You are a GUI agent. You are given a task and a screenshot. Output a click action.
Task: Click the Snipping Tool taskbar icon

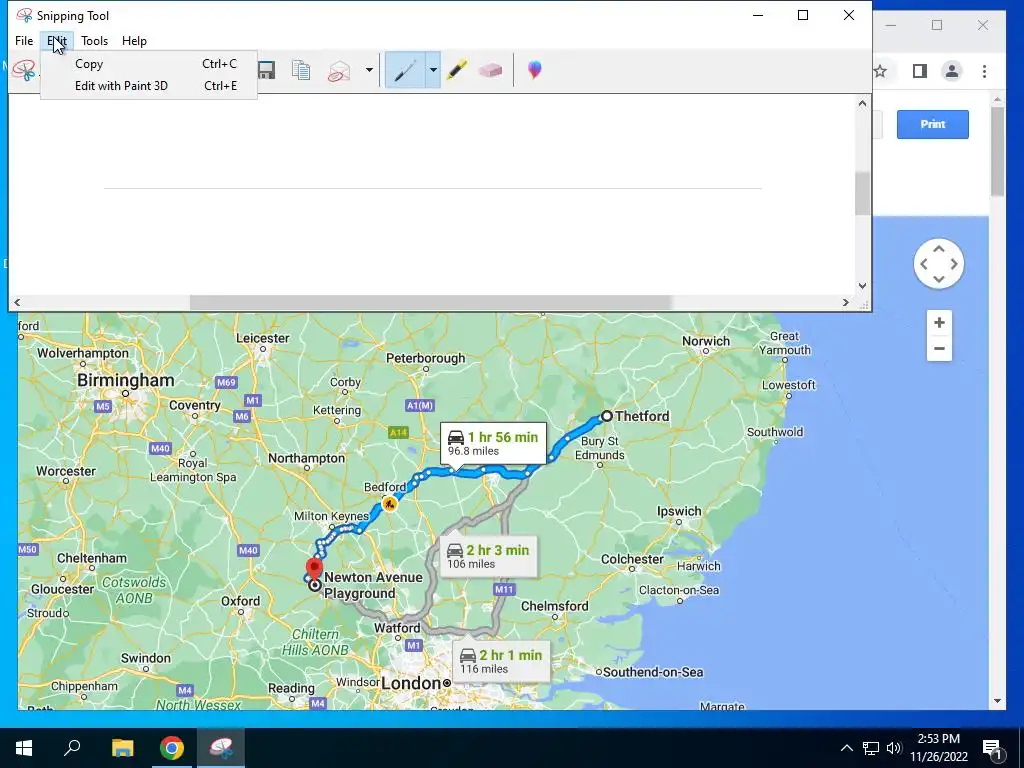[x=221, y=748]
